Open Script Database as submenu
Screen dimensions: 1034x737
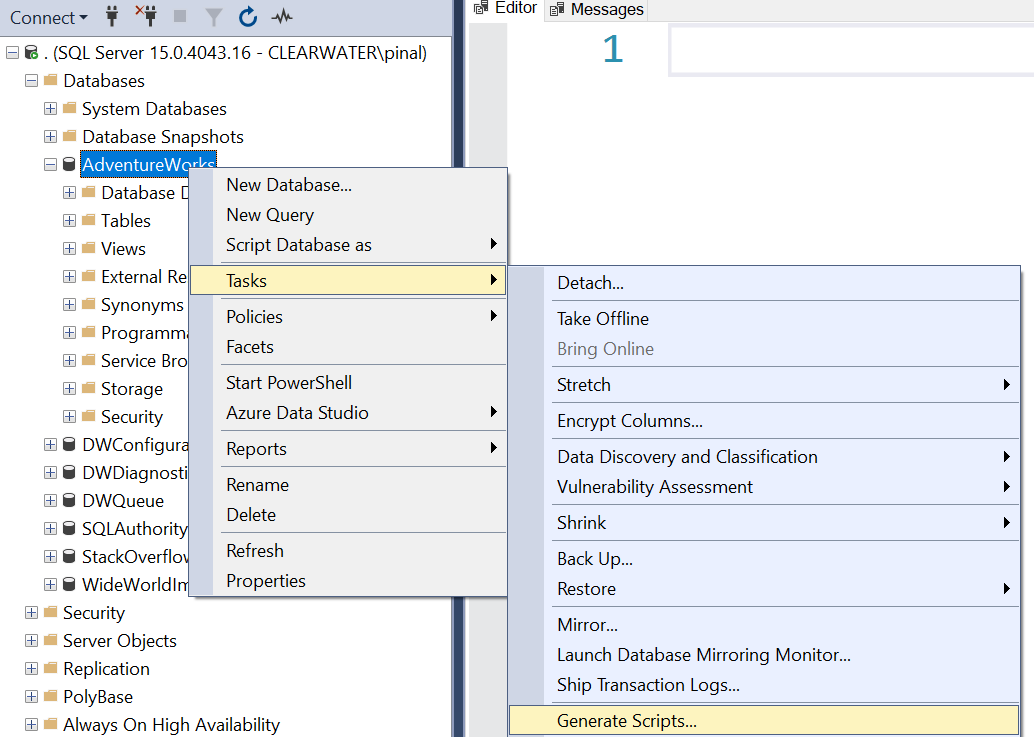[348, 245]
